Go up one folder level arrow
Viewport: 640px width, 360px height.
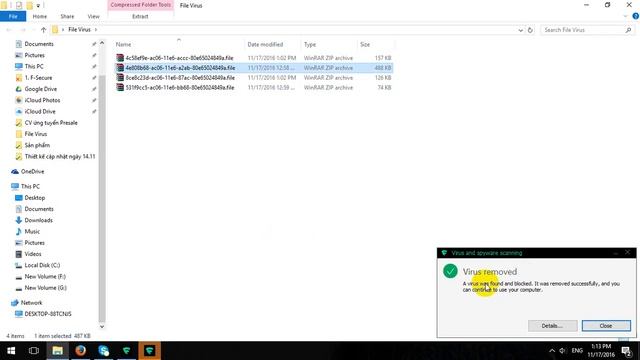[x=44, y=30]
